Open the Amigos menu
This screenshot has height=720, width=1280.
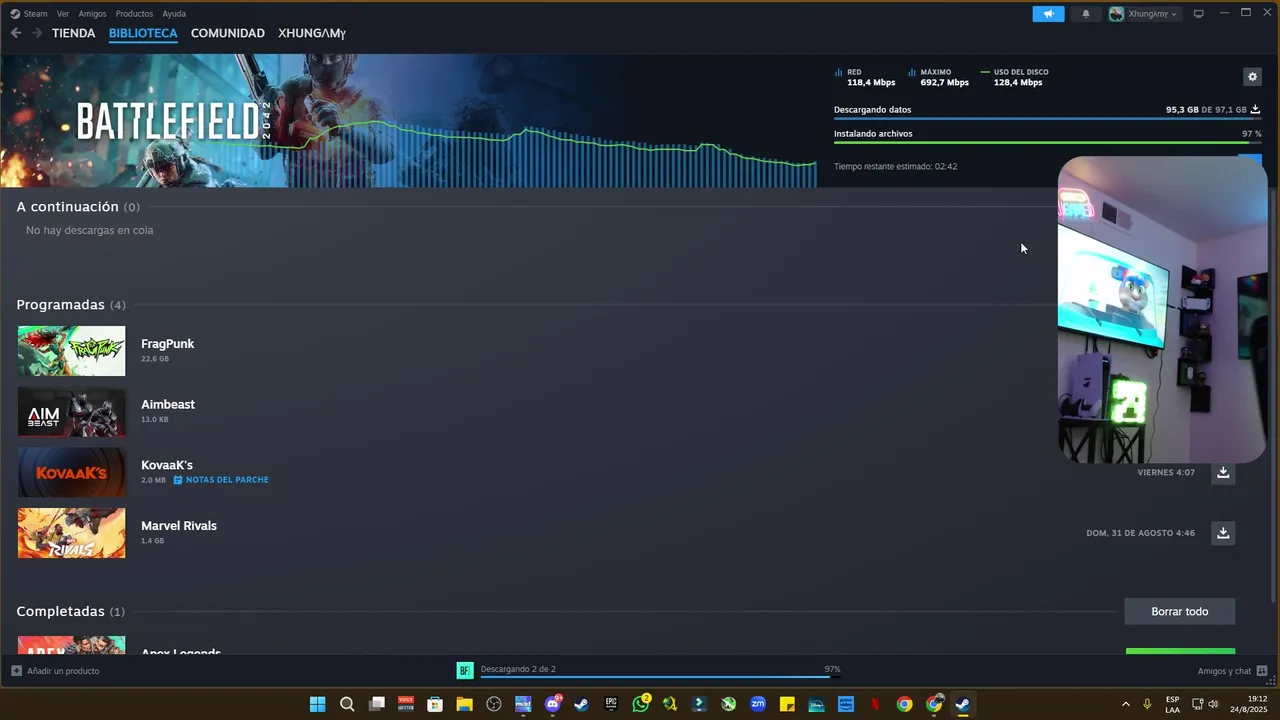[92, 14]
